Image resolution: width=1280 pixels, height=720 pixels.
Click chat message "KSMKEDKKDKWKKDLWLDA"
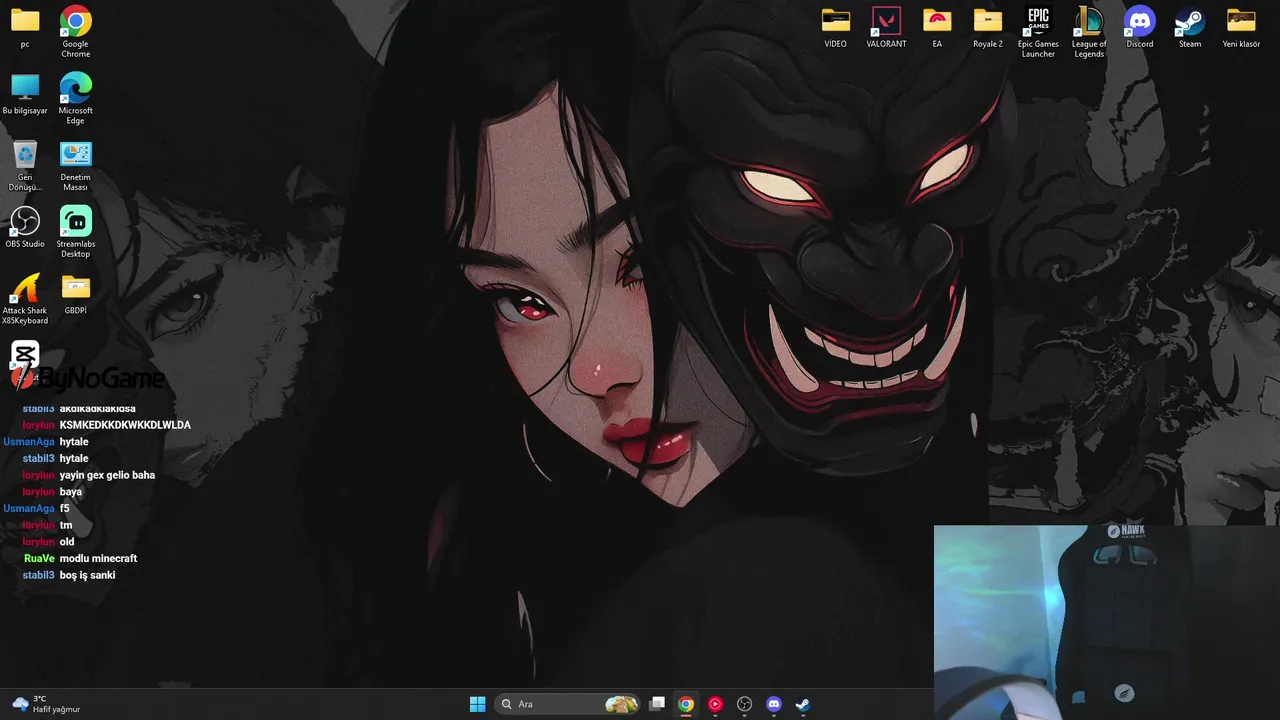click(x=125, y=425)
